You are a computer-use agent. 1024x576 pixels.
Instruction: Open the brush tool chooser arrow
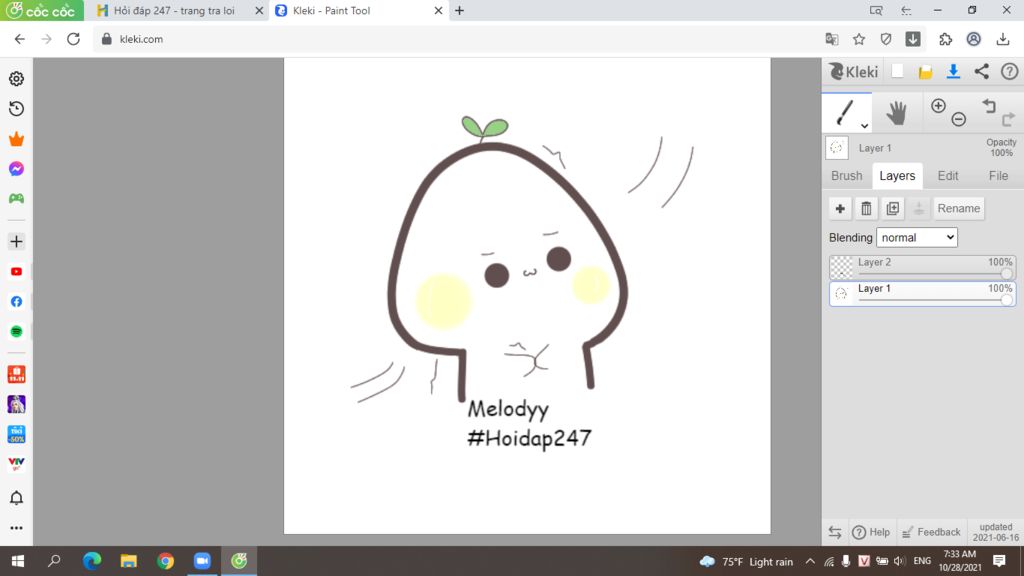864,125
